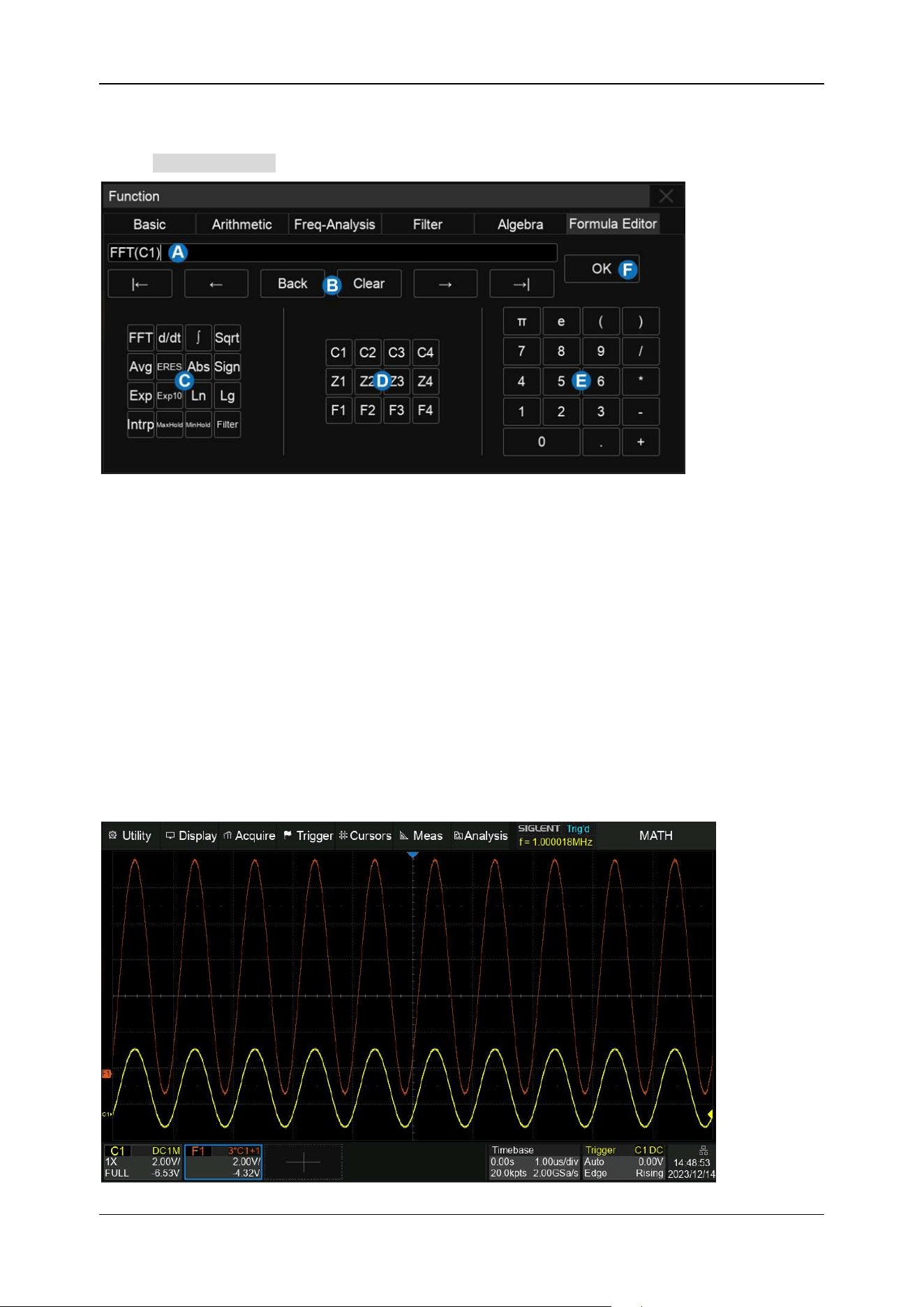Open the Analysis menu
The height and width of the screenshot is (1307, 924).
pos(481,836)
